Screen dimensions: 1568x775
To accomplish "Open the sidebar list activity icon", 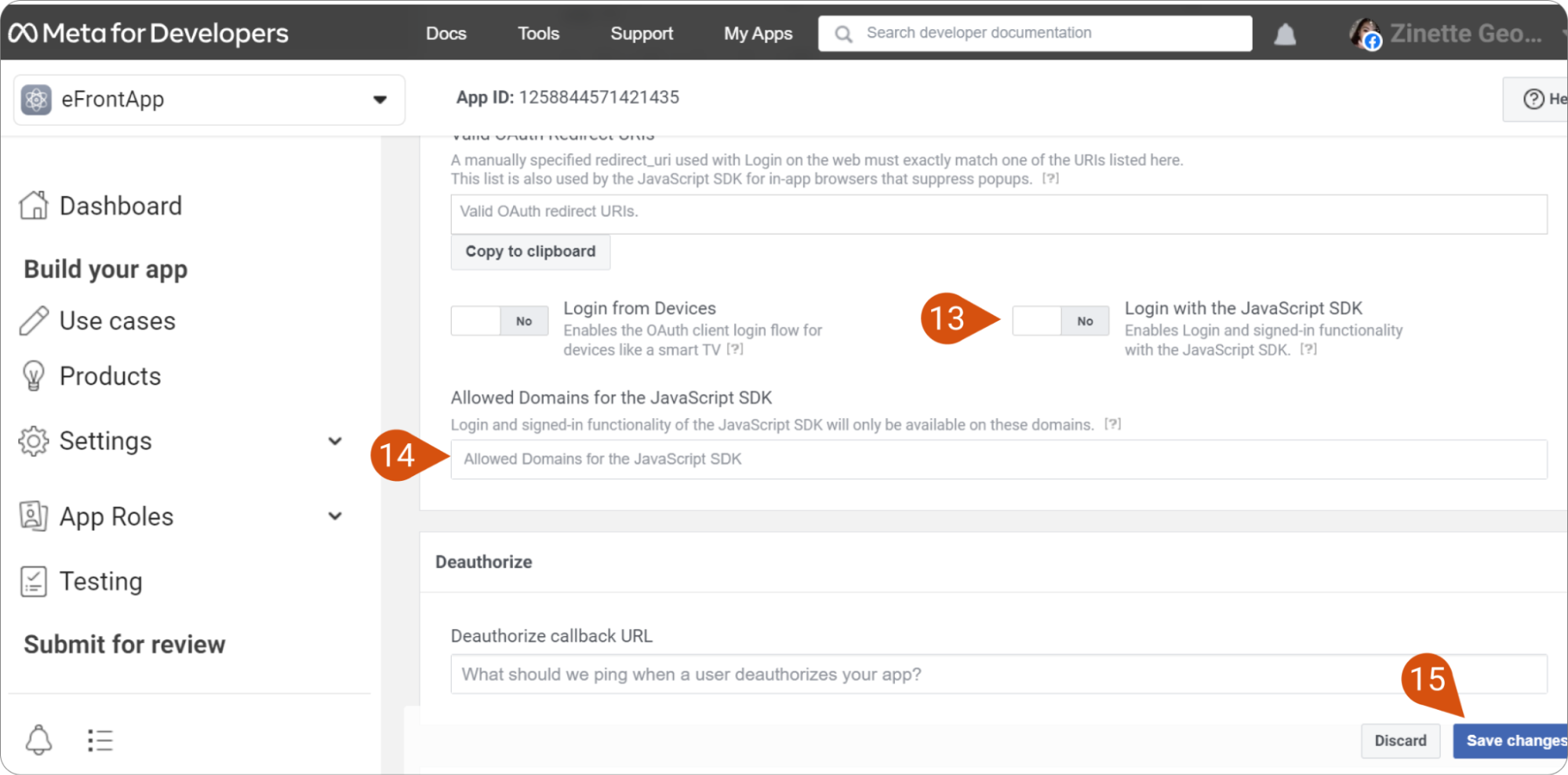I will 100,740.
